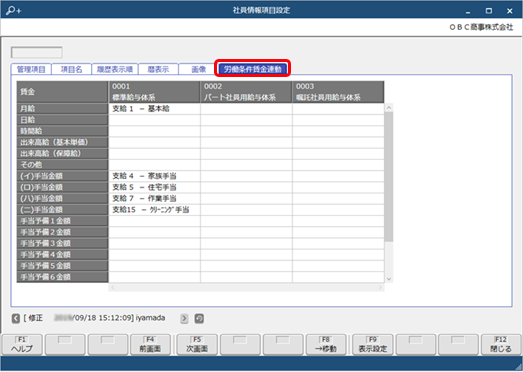This screenshot has width=523, height=372.
Task: Click the F5 次画面 button
Action: tap(197, 344)
